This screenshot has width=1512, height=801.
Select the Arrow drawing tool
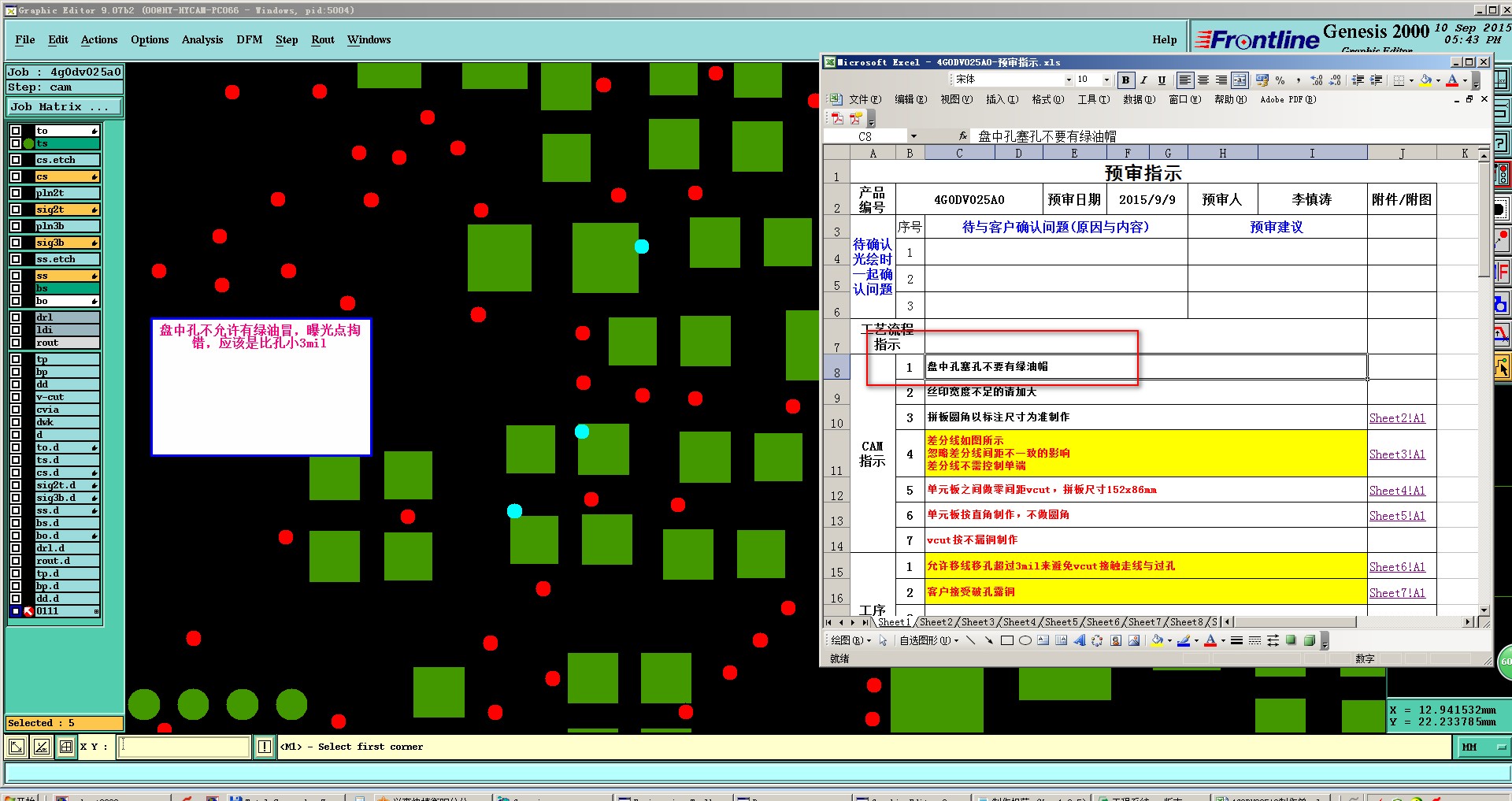(x=988, y=640)
